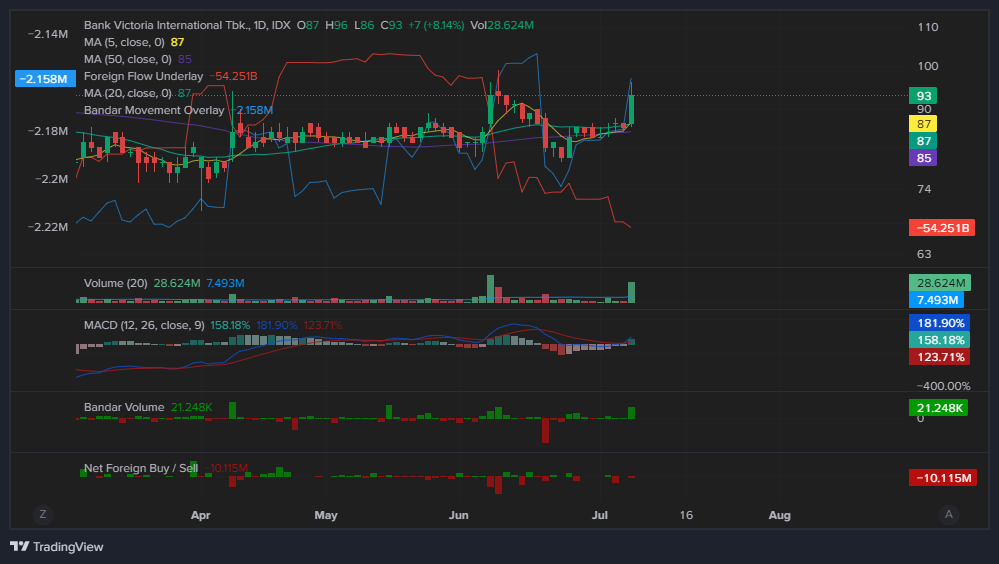Click the +7 (+8.14%) change value

click(x=436, y=25)
